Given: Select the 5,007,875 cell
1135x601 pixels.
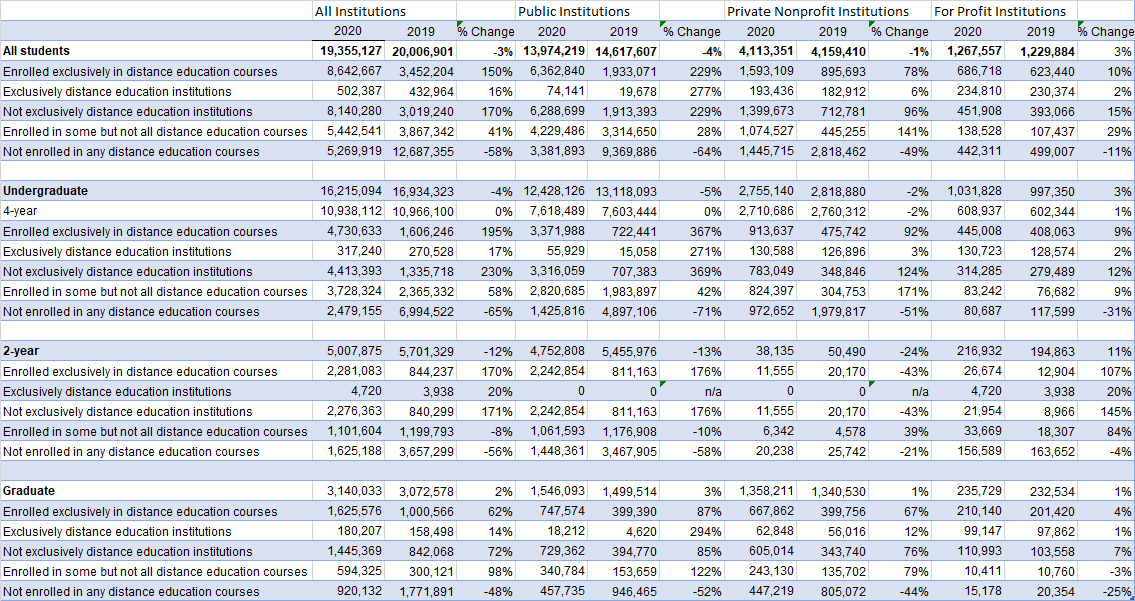Looking at the screenshot, I should coord(348,351).
